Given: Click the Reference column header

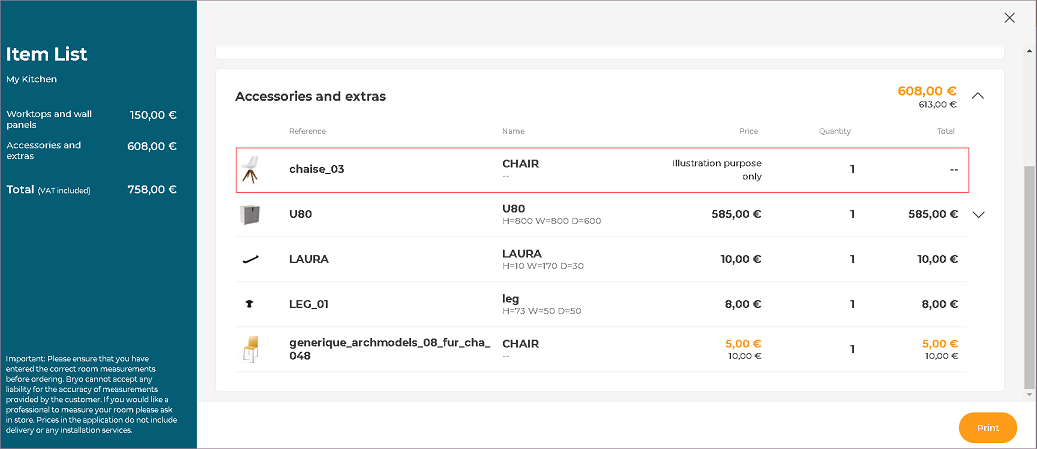Looking at the screenshot, I should point(307,131).
